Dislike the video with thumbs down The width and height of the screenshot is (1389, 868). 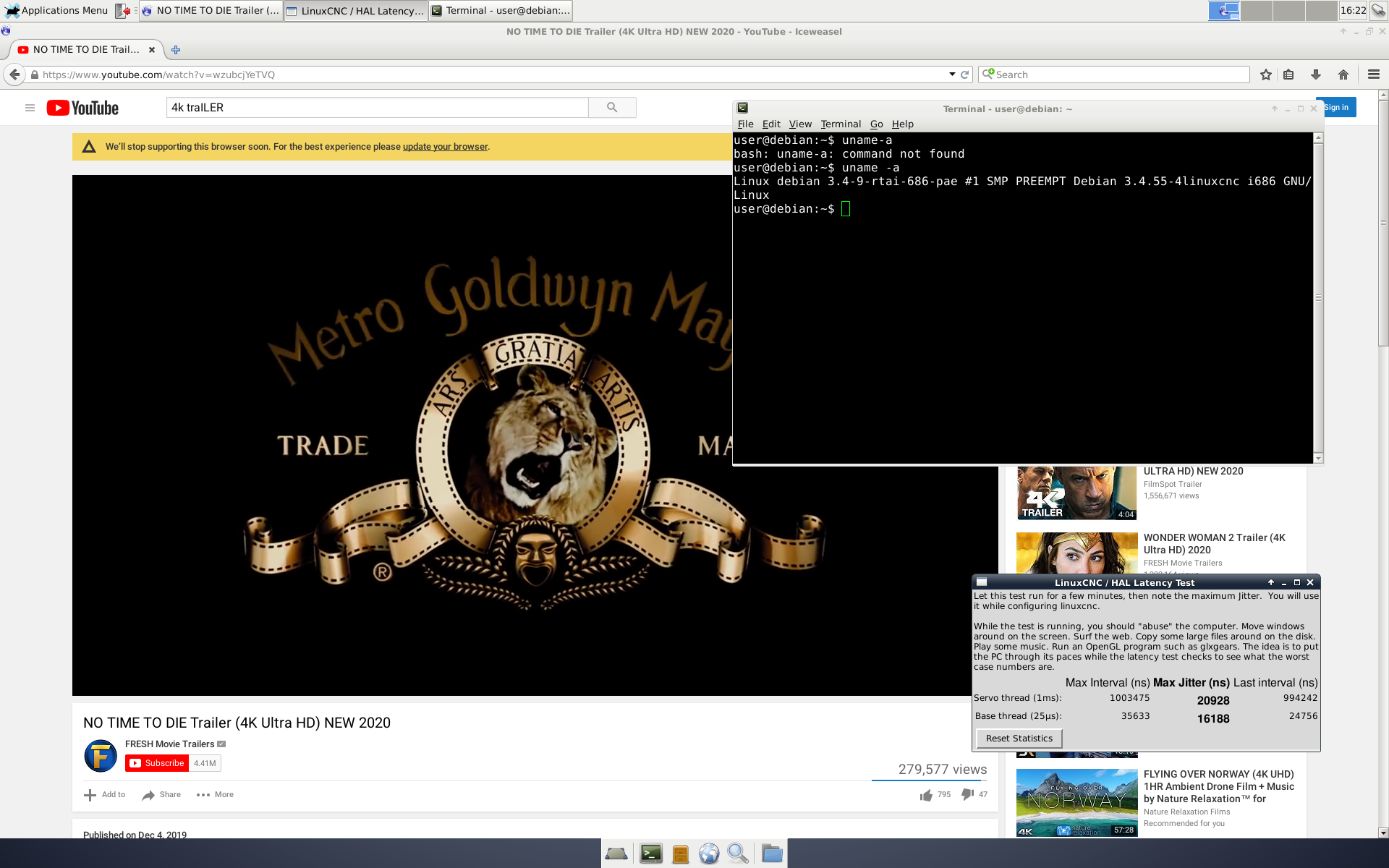(x=967, y=795)
